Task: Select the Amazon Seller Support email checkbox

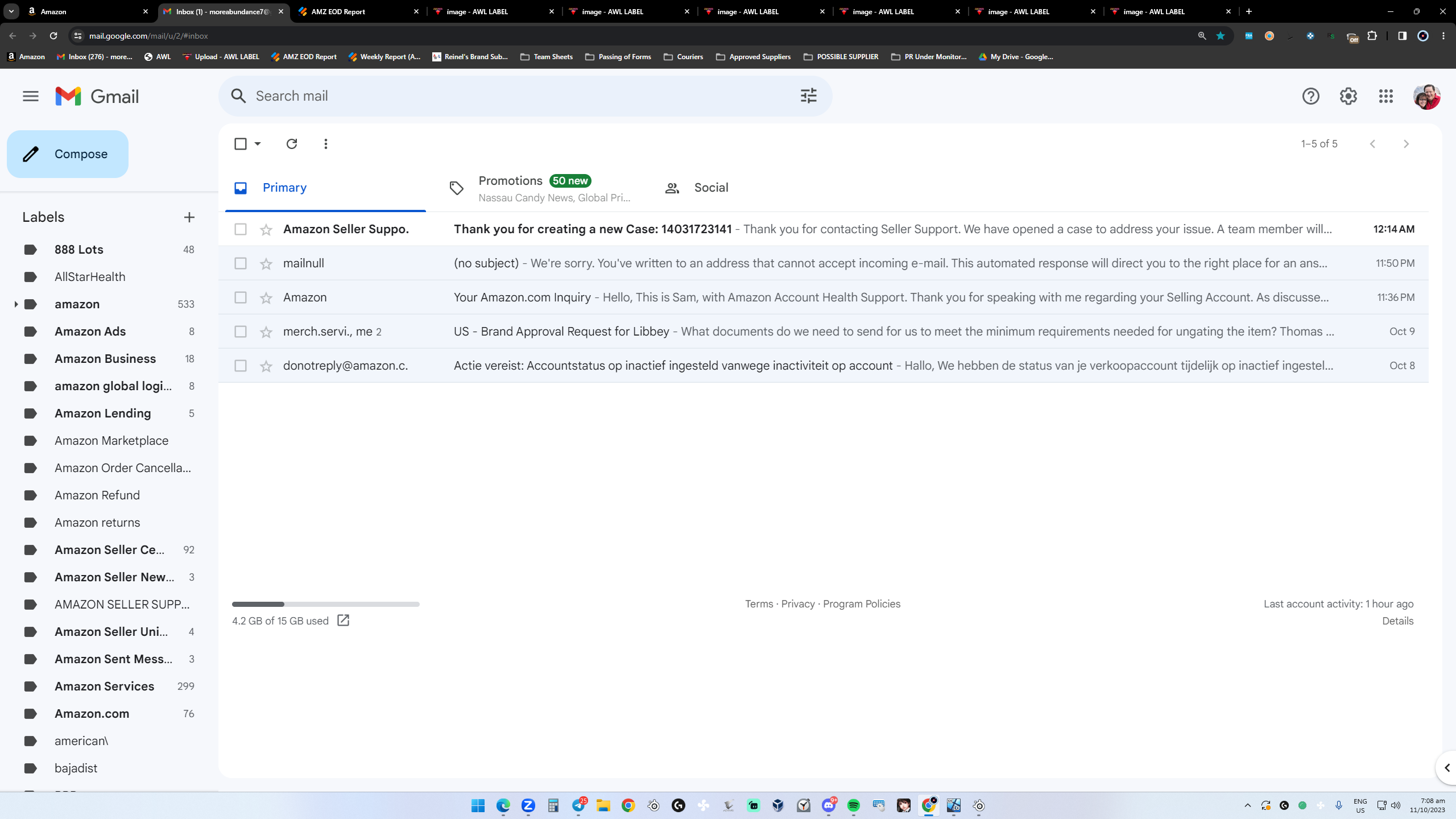Action: [241, 229]
